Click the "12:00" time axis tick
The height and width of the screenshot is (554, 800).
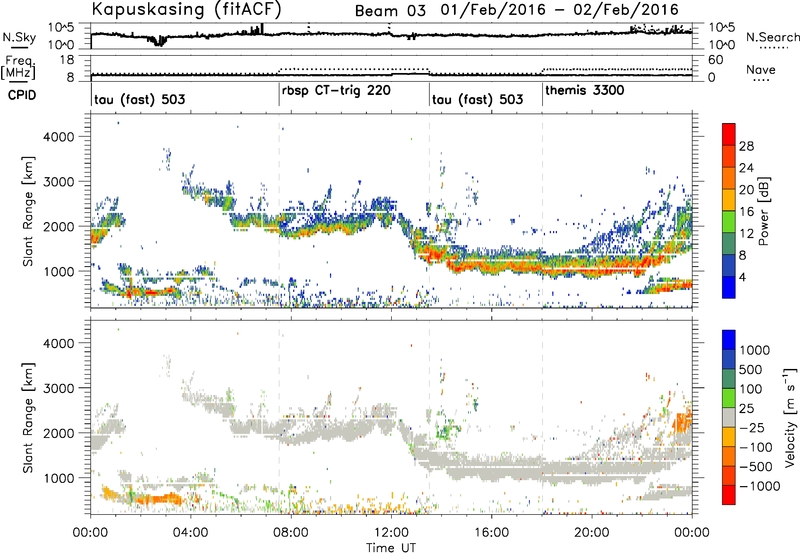(x=391, y=533)
